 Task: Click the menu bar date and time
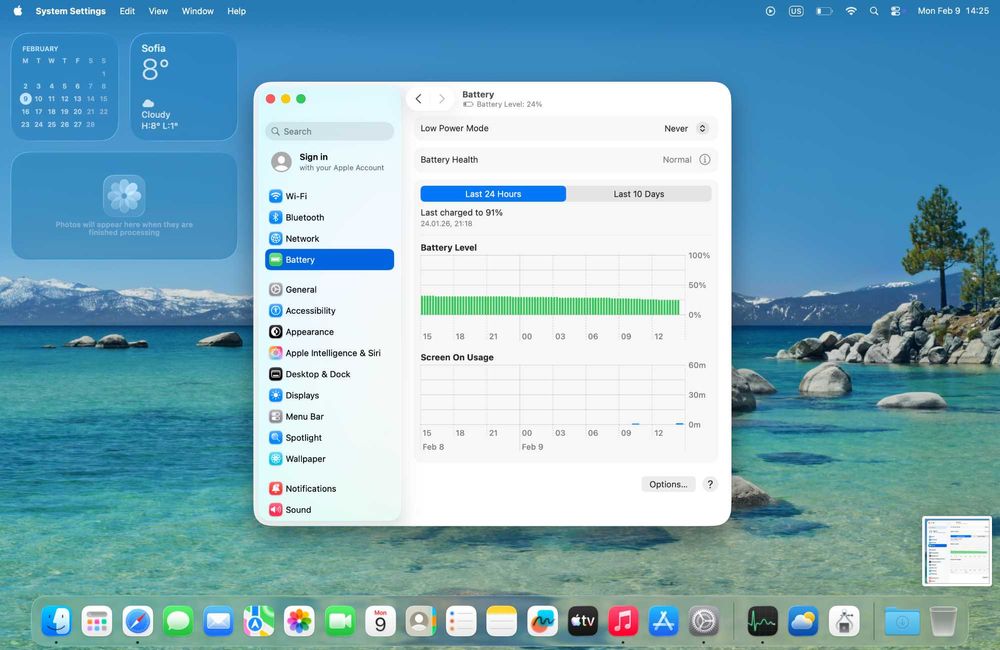953,11
